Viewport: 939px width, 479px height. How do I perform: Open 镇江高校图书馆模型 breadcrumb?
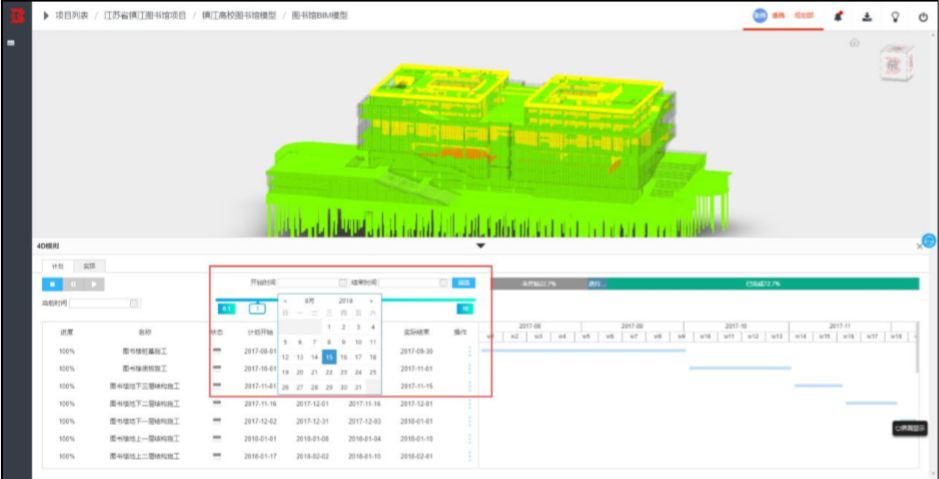(x=239, y=16)
